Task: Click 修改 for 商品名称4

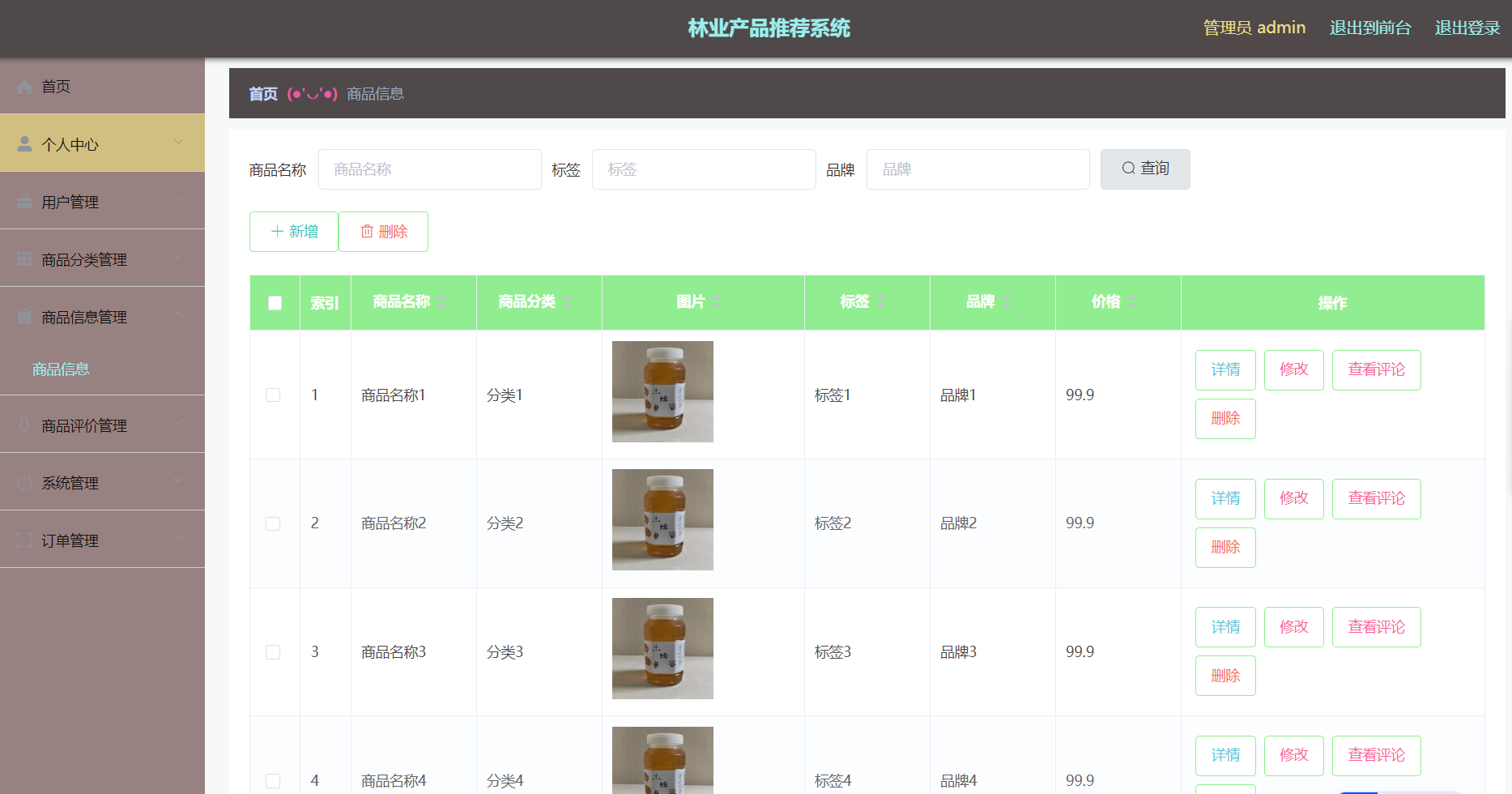Action: (x=1294, y=756)
